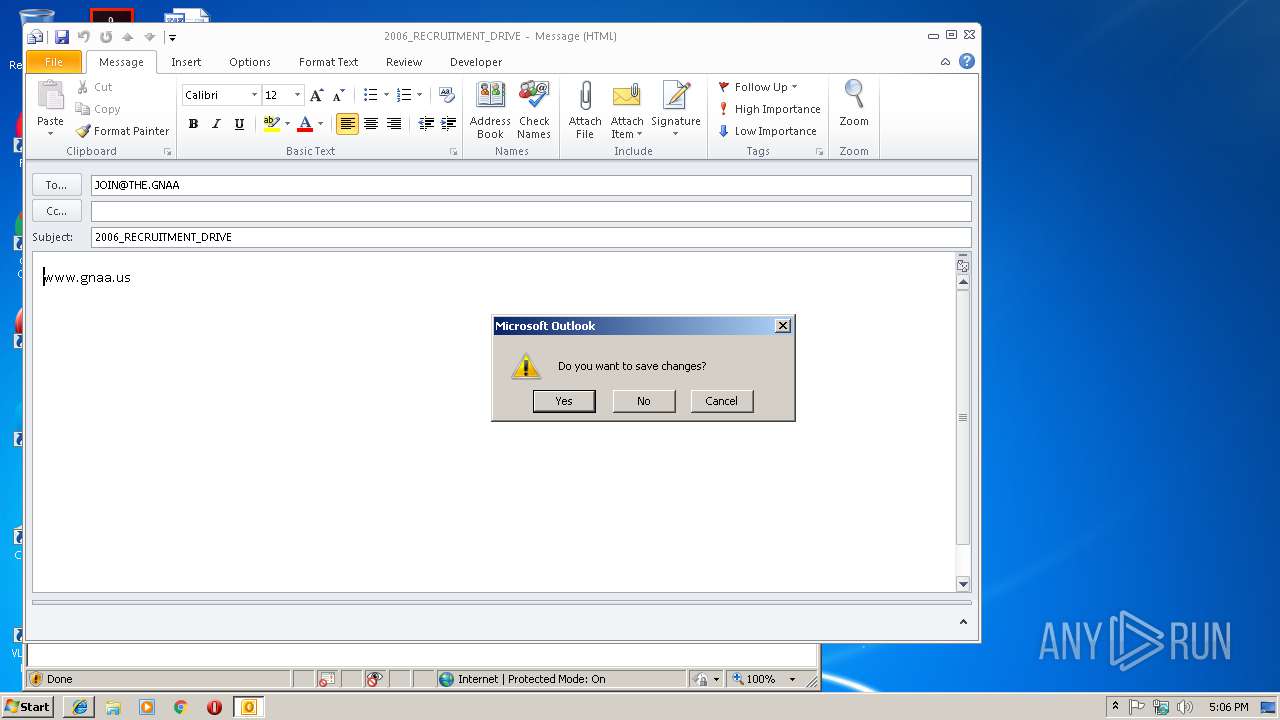The width and height of the screenshot is (1280, 720).
Task: Open Clipboard pane launcher
Action: pos(167,152)
